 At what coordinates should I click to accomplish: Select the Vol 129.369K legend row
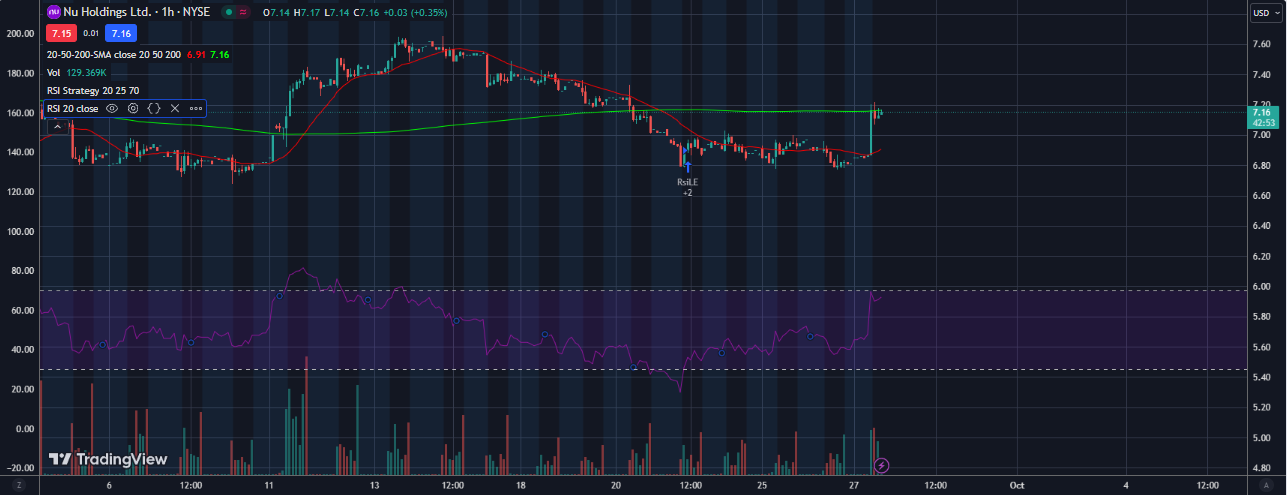[77, 72]
